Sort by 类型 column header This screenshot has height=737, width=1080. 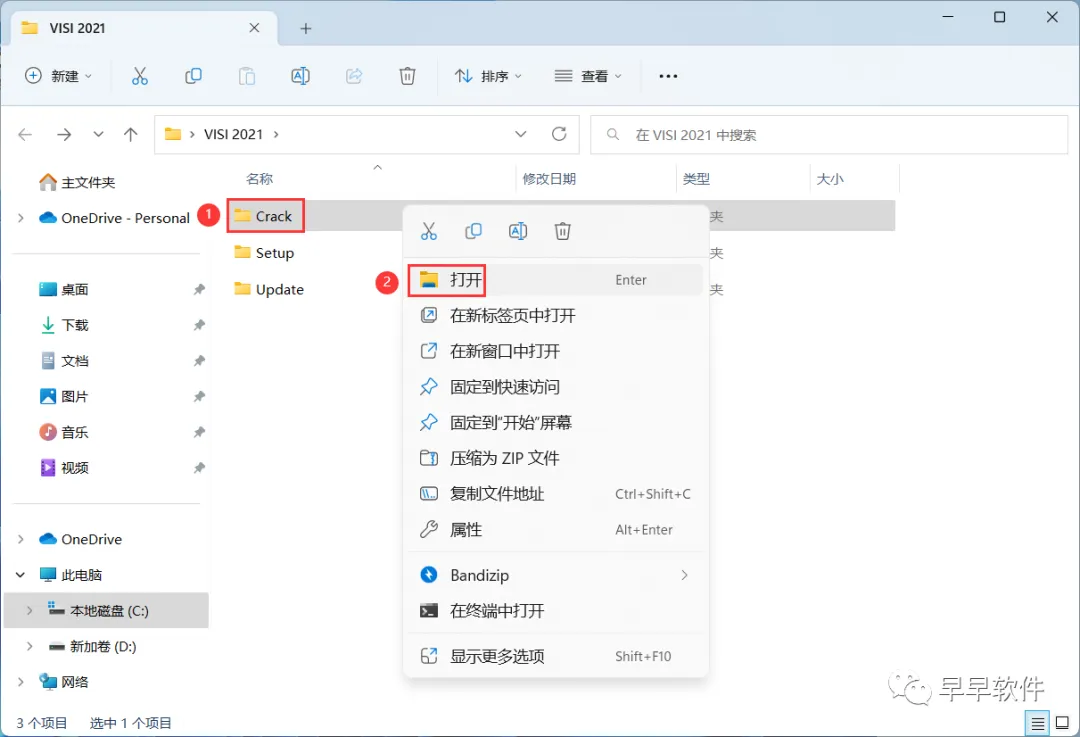click(x=696, y=179)
